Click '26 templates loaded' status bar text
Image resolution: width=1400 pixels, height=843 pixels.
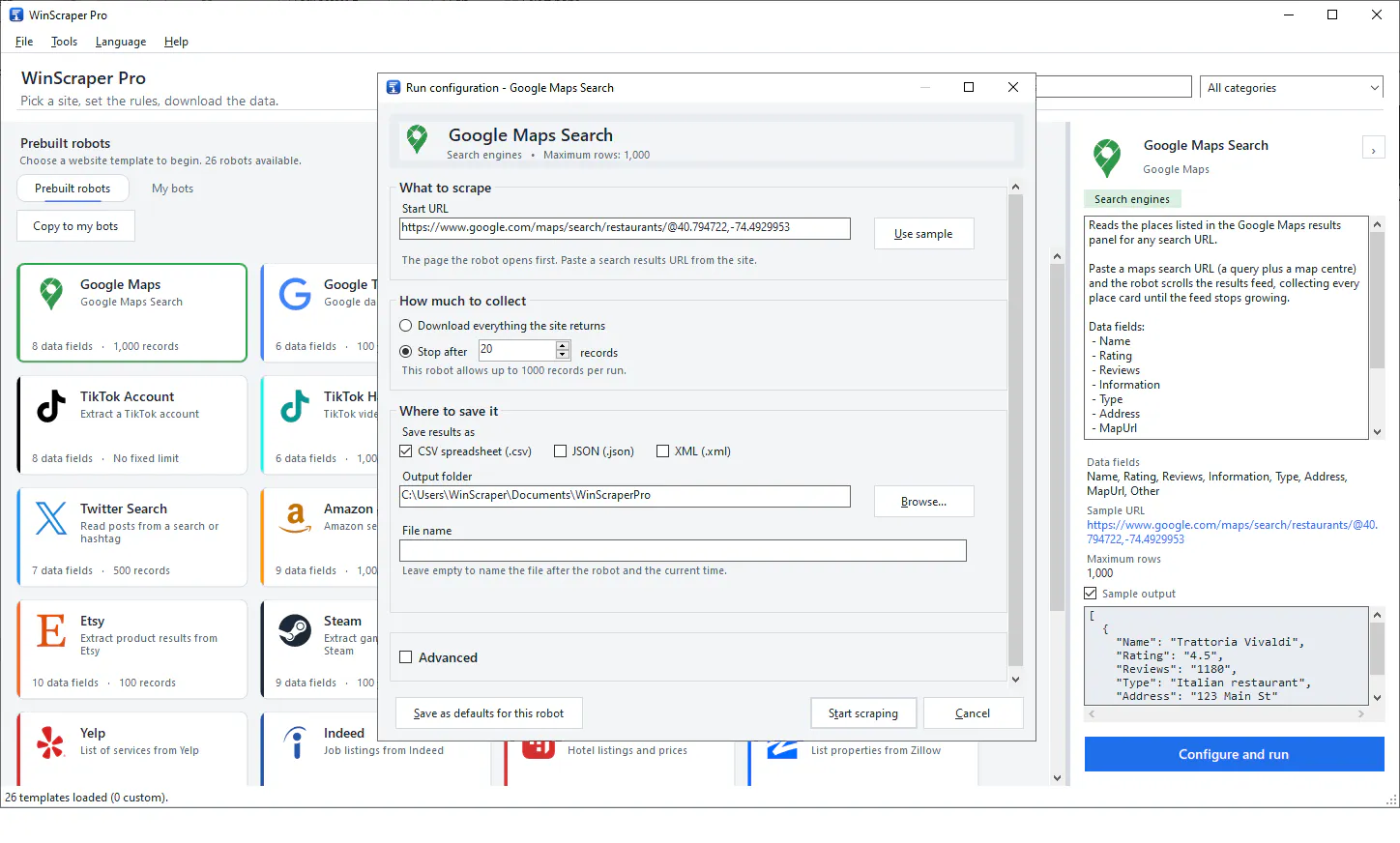pos(87,798)
